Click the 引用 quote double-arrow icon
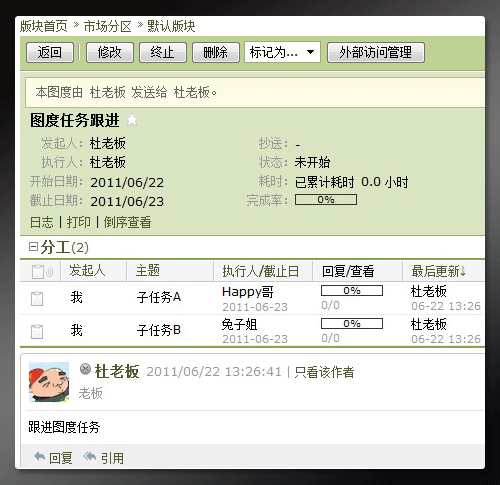 pos(89,456)
